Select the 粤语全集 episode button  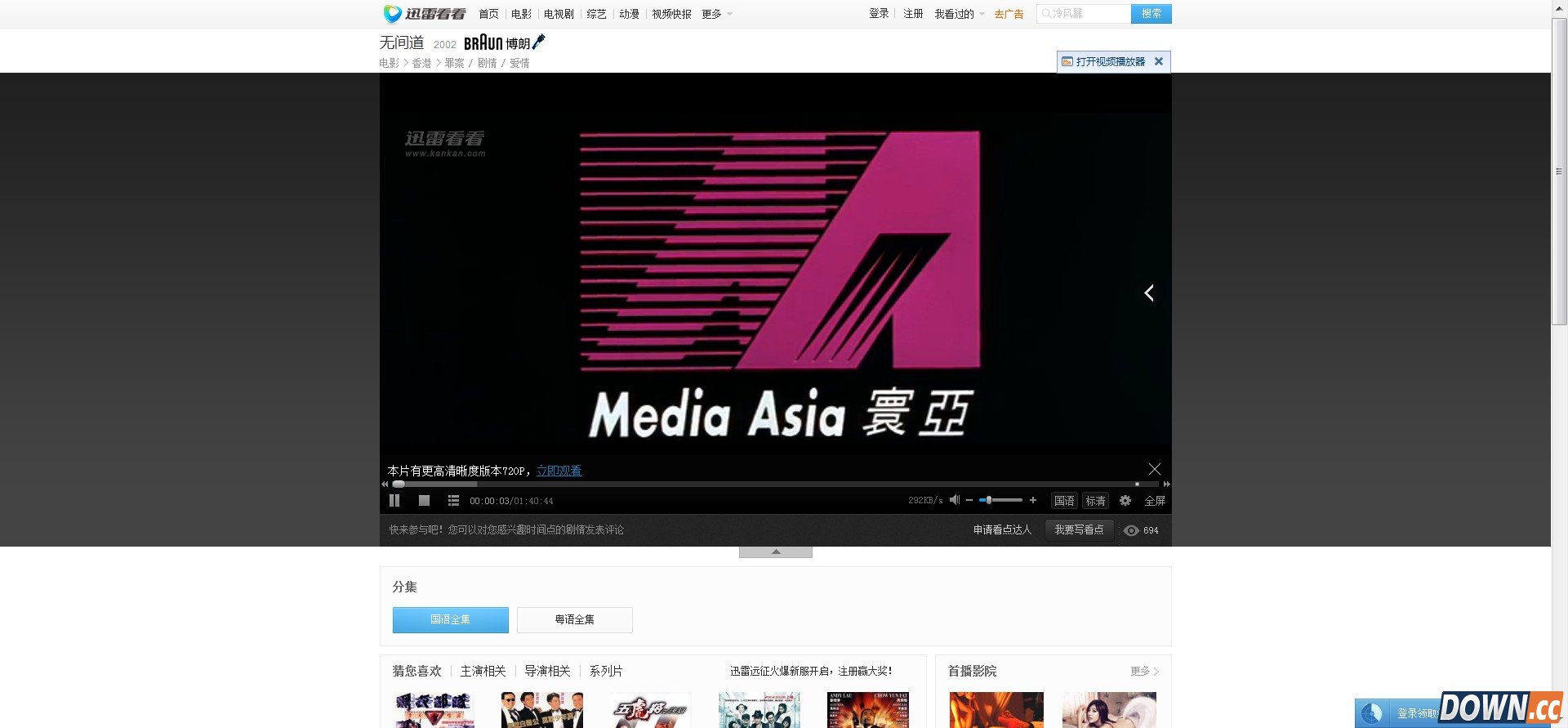tap(575, 619)
